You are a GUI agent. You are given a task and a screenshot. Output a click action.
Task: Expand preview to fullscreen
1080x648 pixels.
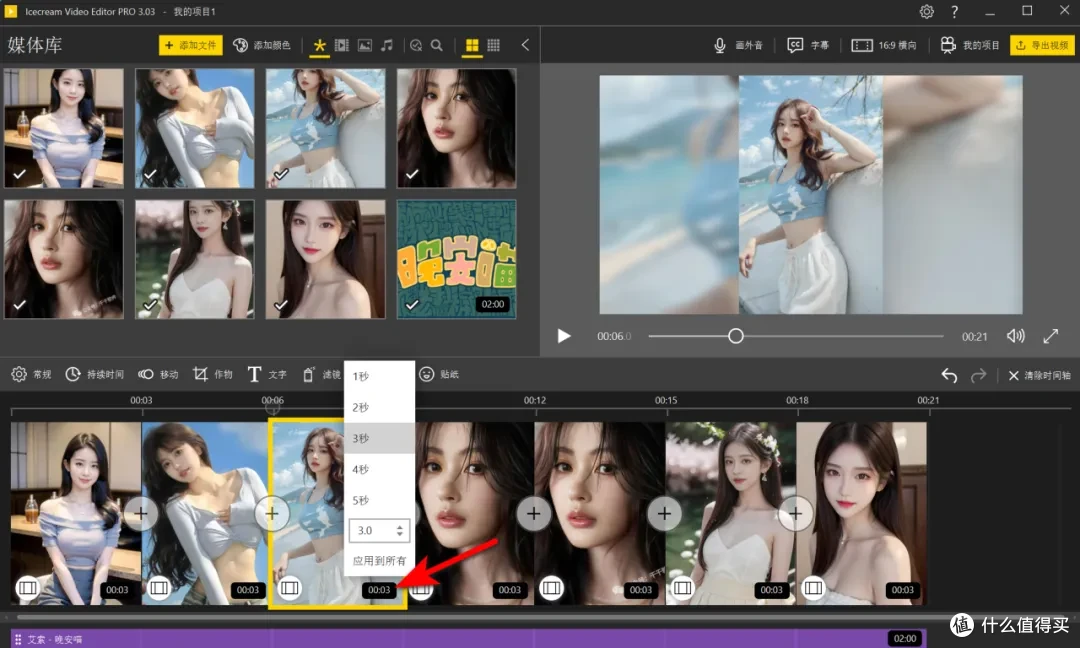click(1050, 336)
